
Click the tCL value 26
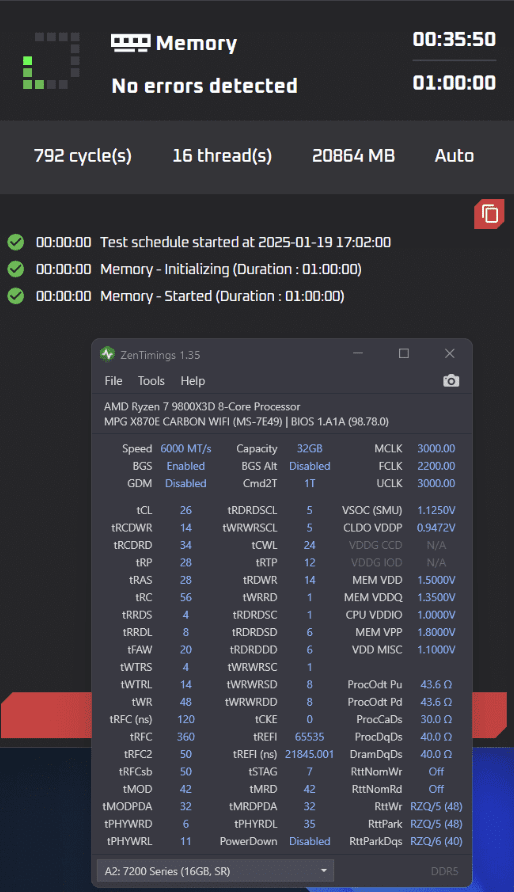point(186,510)
